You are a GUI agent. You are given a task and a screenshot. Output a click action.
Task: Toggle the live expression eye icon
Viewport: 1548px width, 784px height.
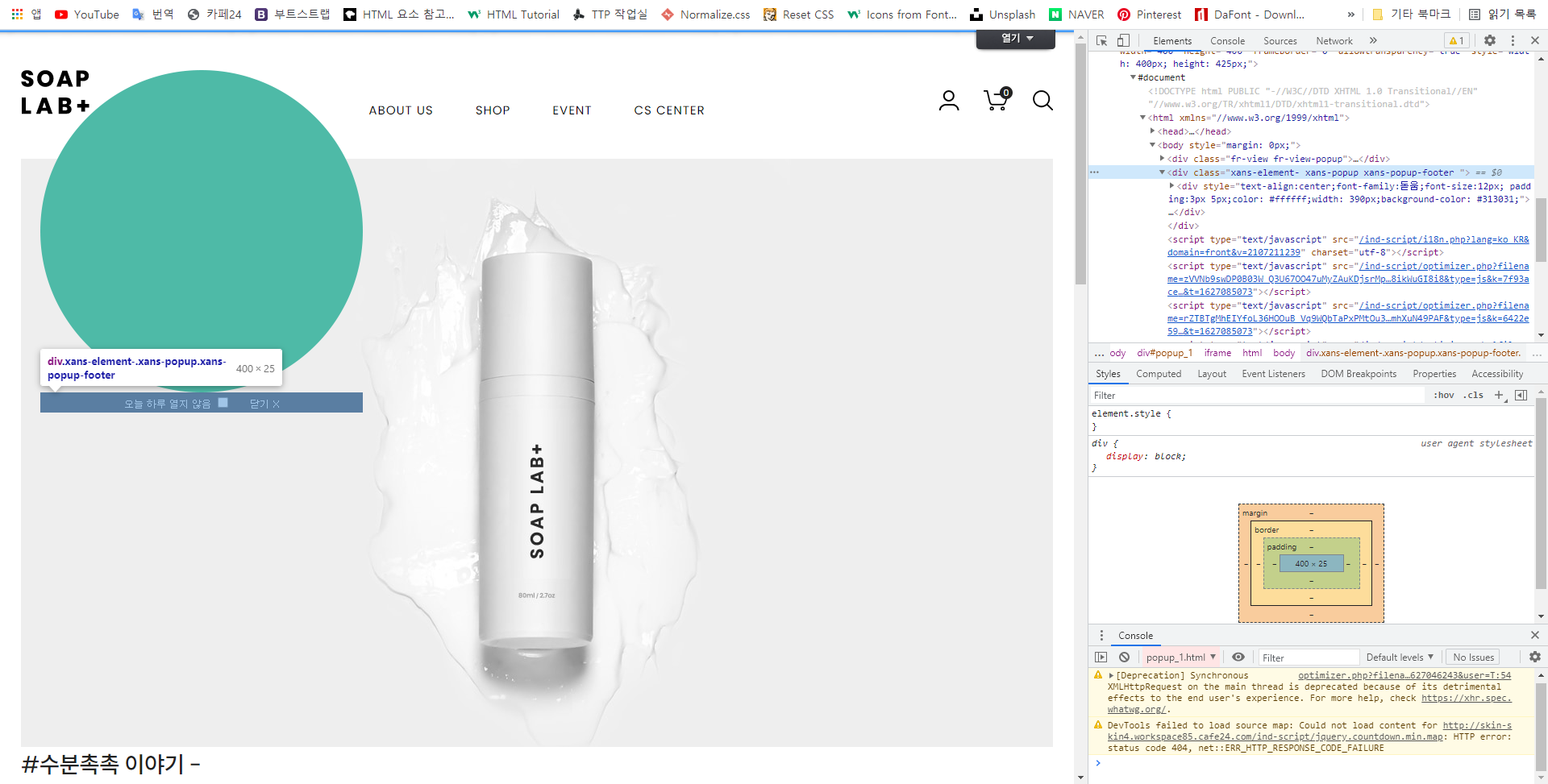click(x=1238, y=657)
